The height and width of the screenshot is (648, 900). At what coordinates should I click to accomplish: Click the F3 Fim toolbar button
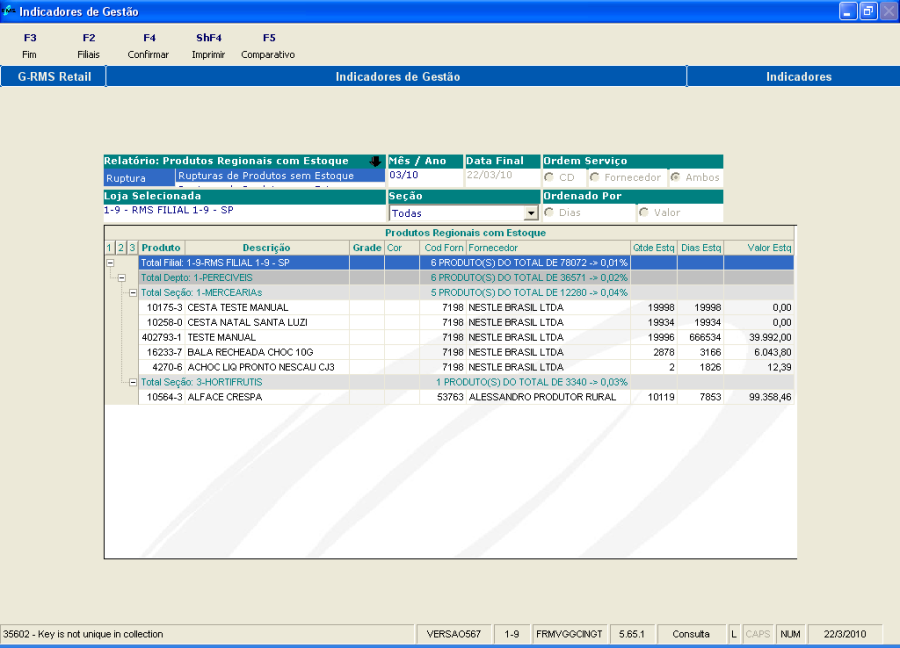(x=30, y=46)
